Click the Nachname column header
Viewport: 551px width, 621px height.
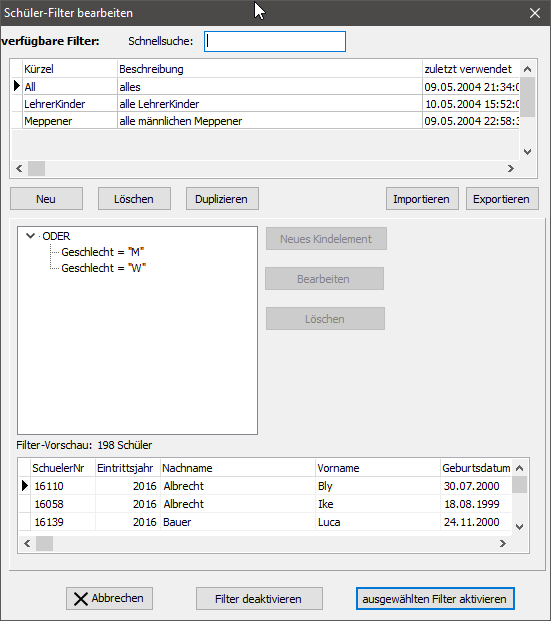238,468
